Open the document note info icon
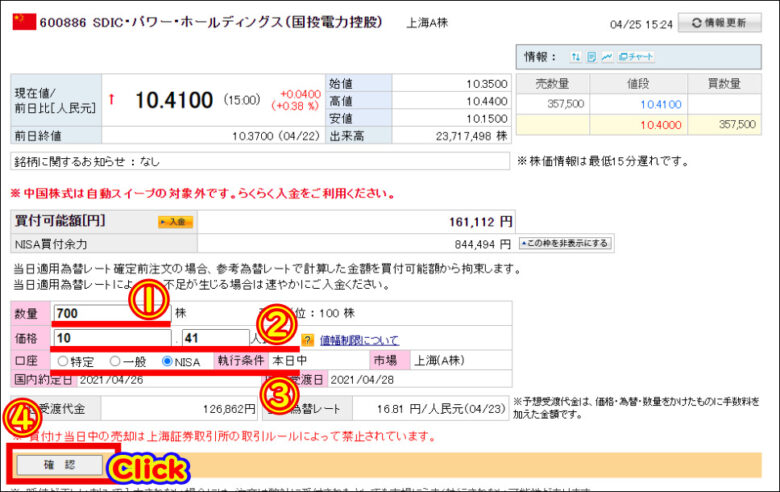This screenshot has width=780, height=492. point(591,57)
